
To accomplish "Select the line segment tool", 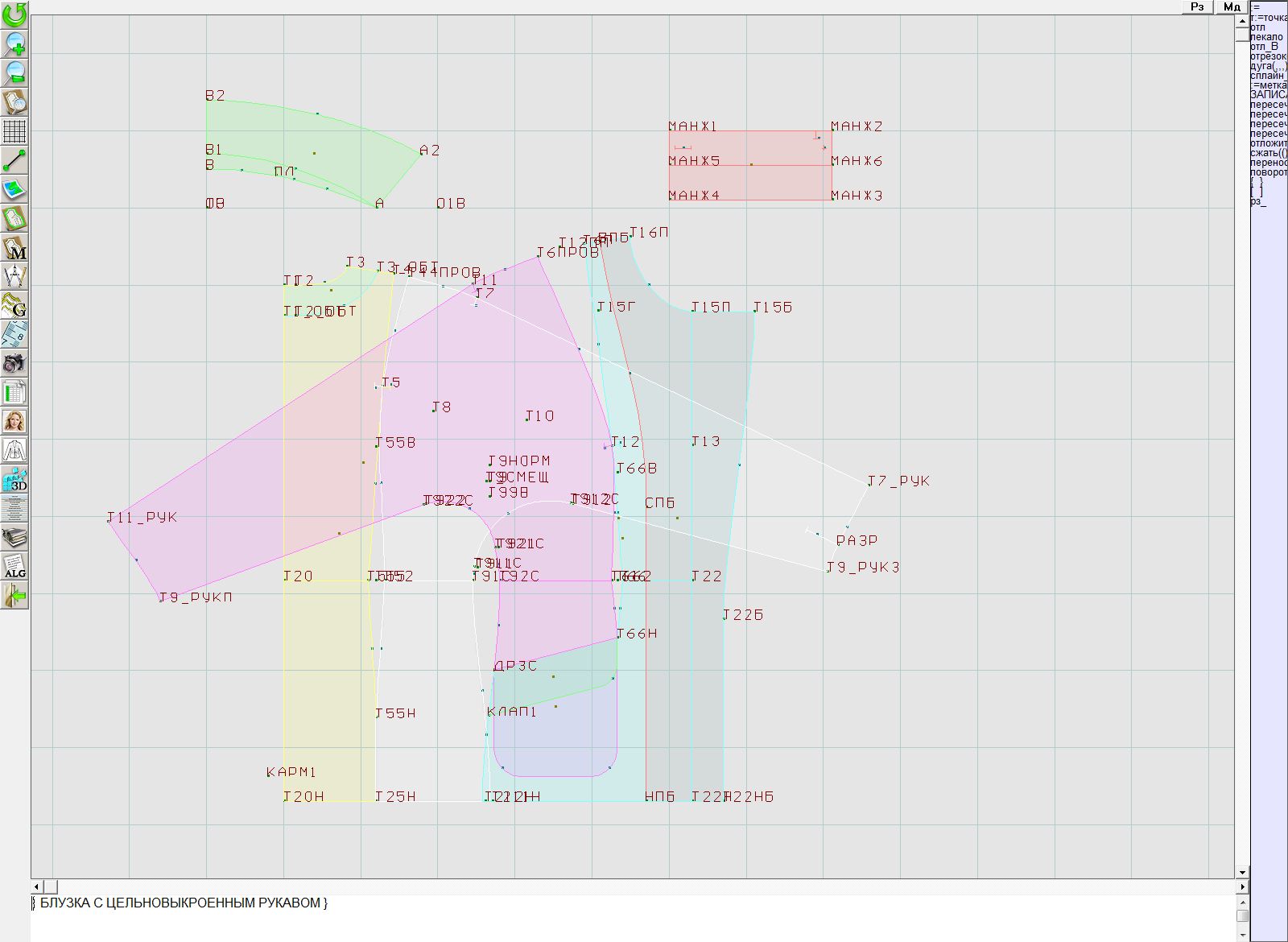I will pos(14,160).
